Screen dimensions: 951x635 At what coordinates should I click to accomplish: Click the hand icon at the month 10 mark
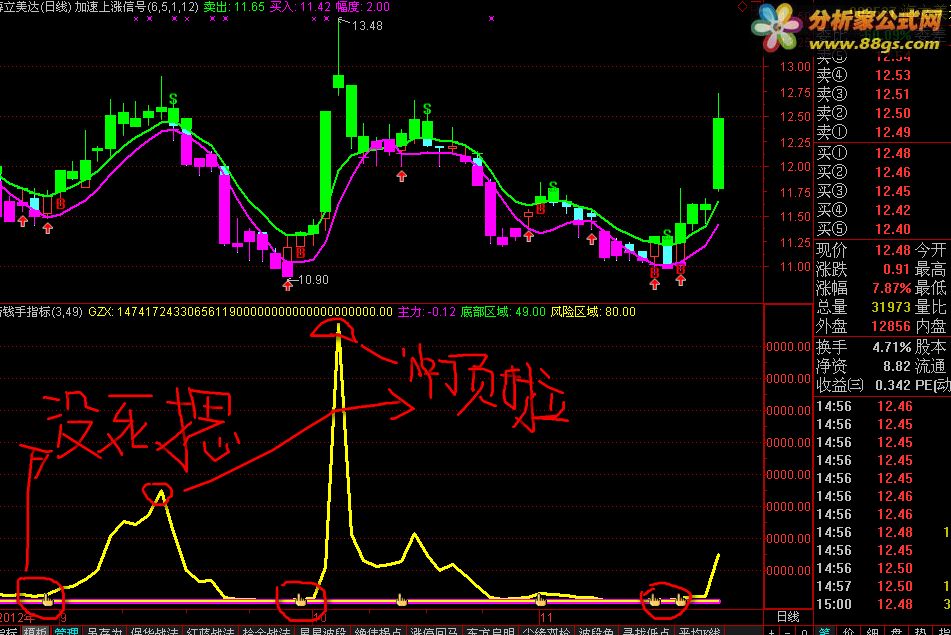(x=300, y=600)
